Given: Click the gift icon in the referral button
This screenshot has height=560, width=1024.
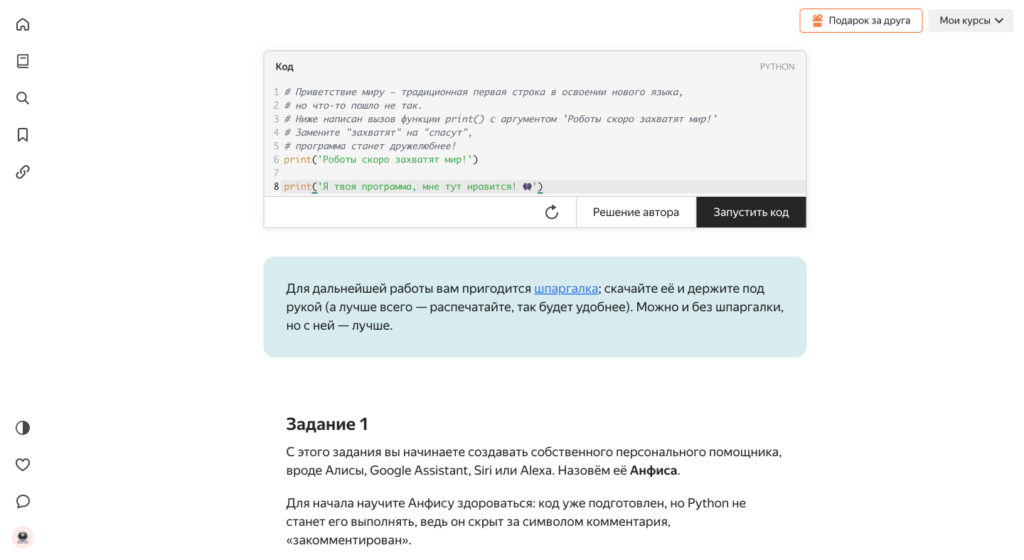Looking at the screenshot, I should pyautogui.click(x=817, y=20).
